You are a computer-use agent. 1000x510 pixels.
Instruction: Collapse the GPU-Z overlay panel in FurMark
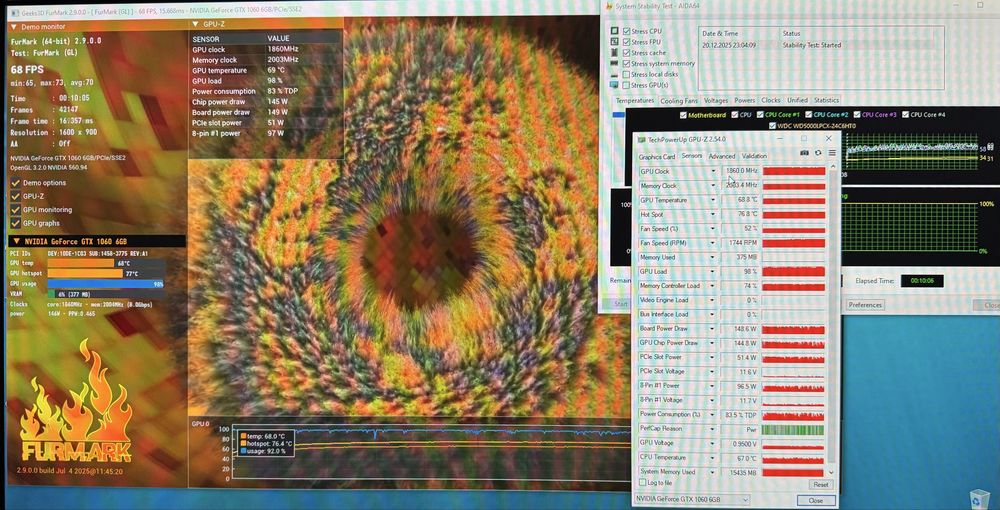tap(195, 24)
